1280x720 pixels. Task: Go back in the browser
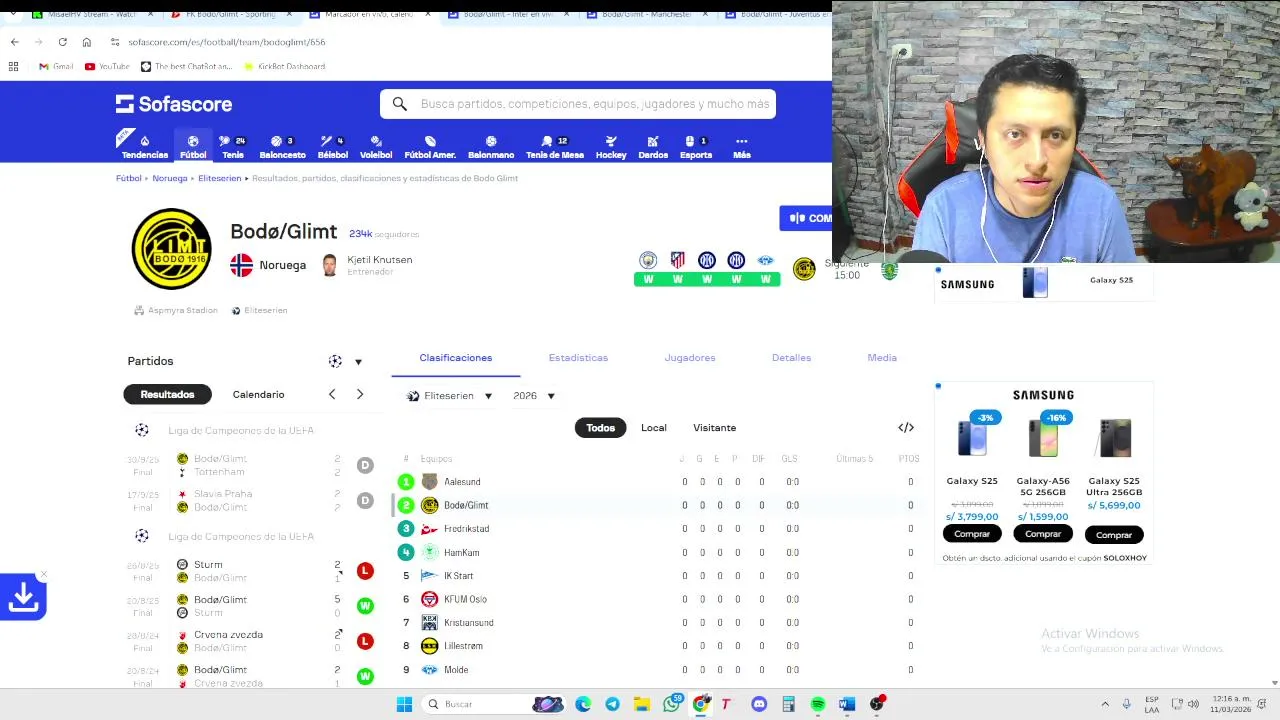coord(14,42)
